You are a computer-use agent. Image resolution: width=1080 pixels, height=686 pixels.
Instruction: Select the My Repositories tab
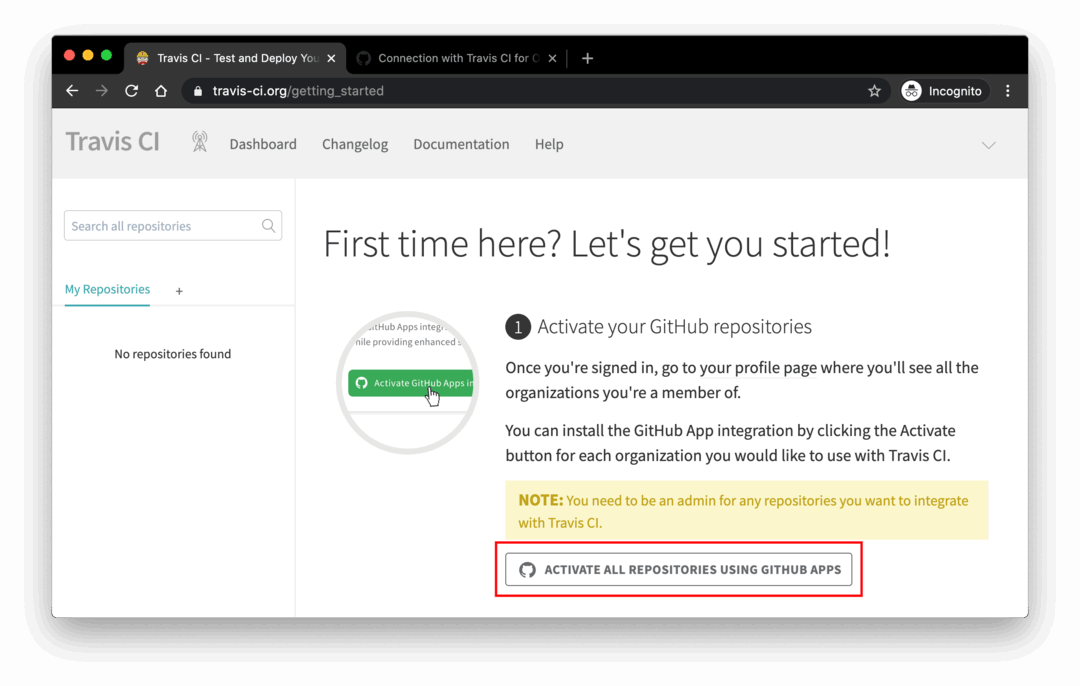(107, 290)
